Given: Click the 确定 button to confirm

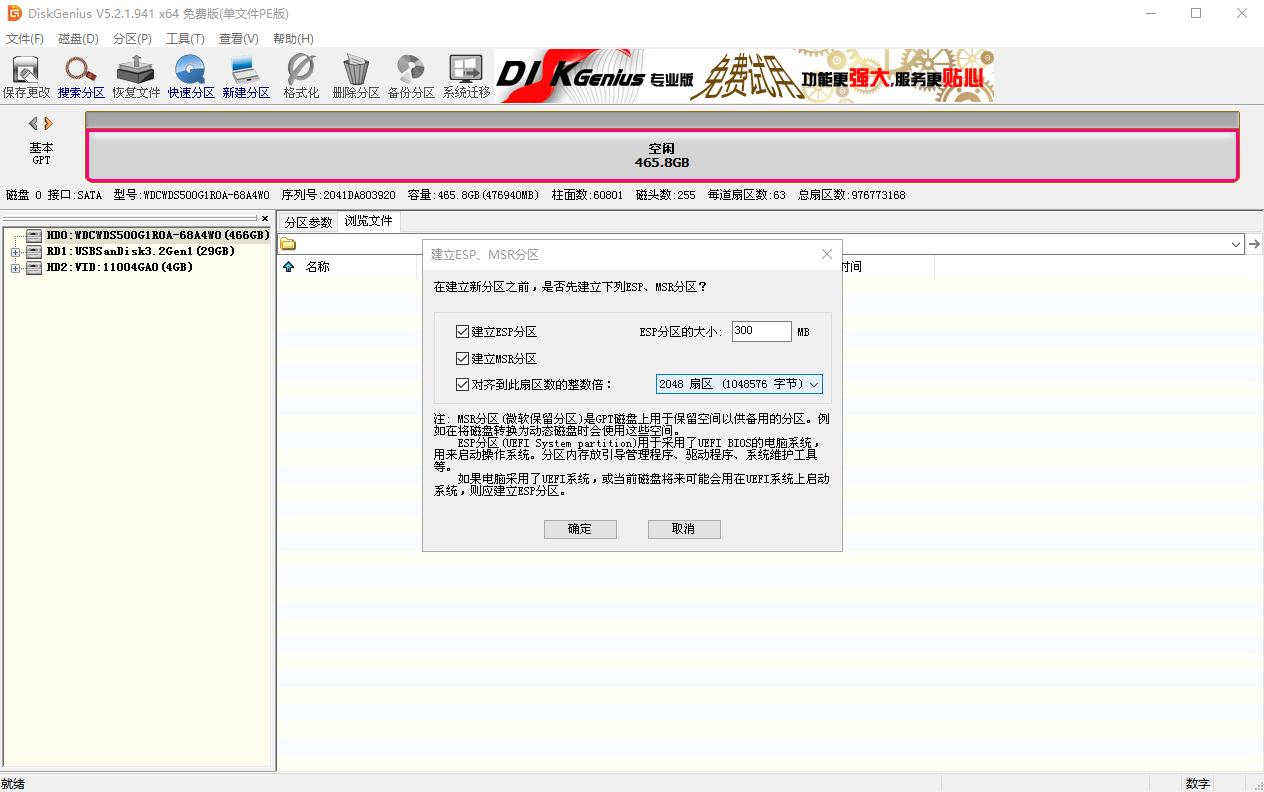Looking at the screenshot, I should pyautogui.click(x=580, y=529).
